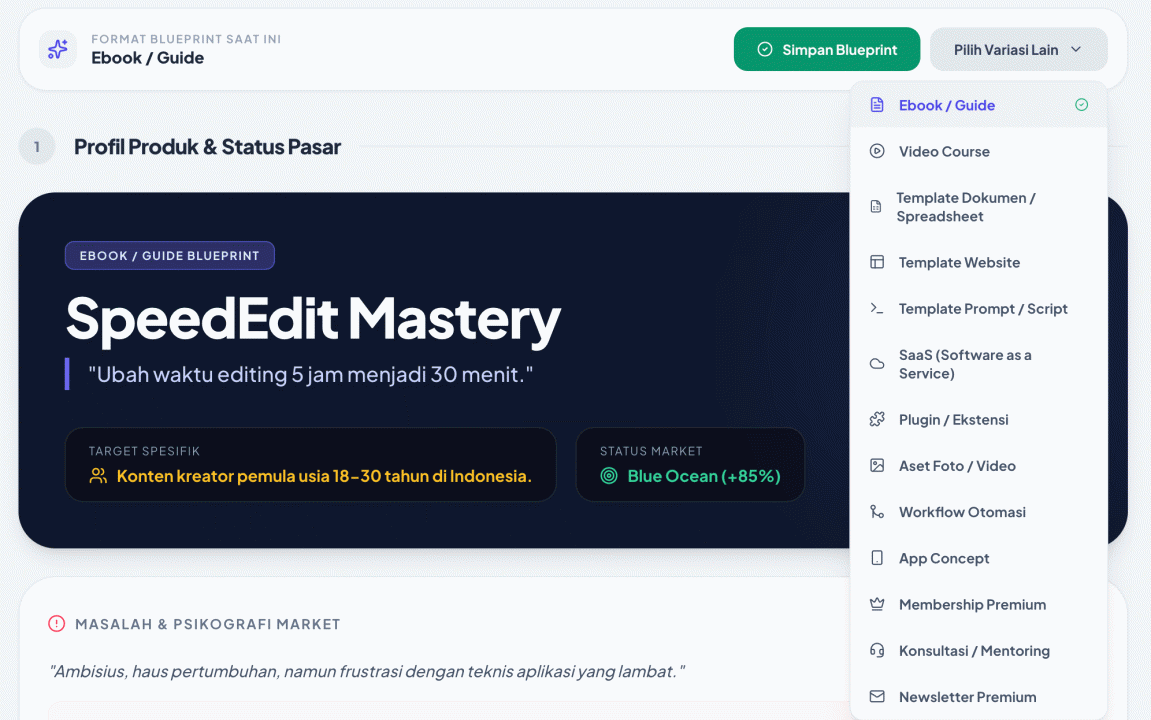Select Template Website option
Viewport: 1151px width, 720px height.
click(x=978, y=262)
